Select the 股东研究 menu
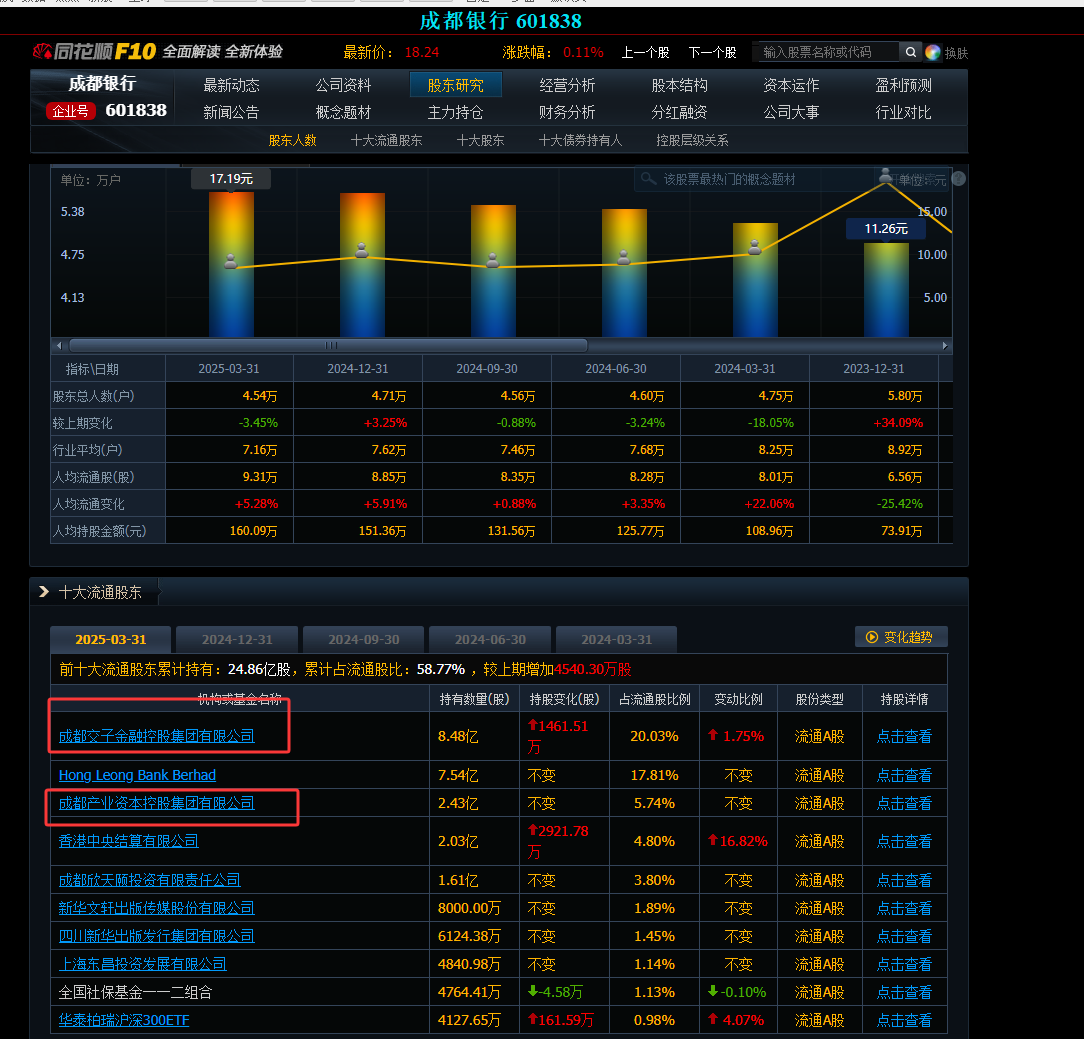The height and width of the screenshot is (1039, 1084). tap(455, 85)
